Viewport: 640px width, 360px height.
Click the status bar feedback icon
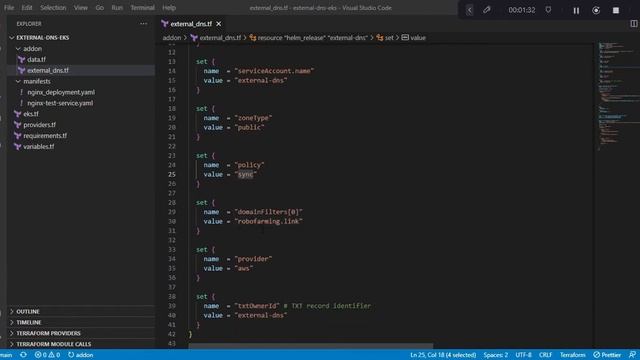(x=632, y=355)
